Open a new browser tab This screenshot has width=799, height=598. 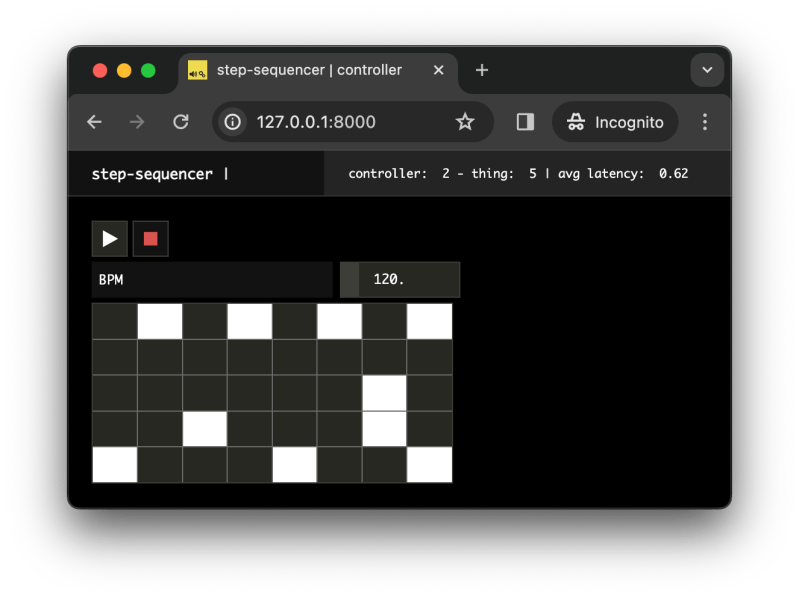click(482, 70)
